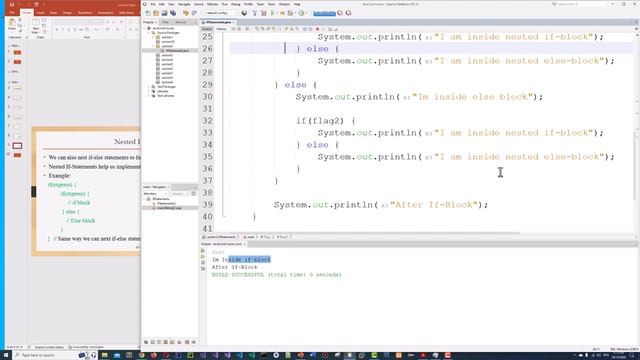Click the Windows Start button
Image resolution: width=640 pixels, height=360 pixels.
pos(6,356)
